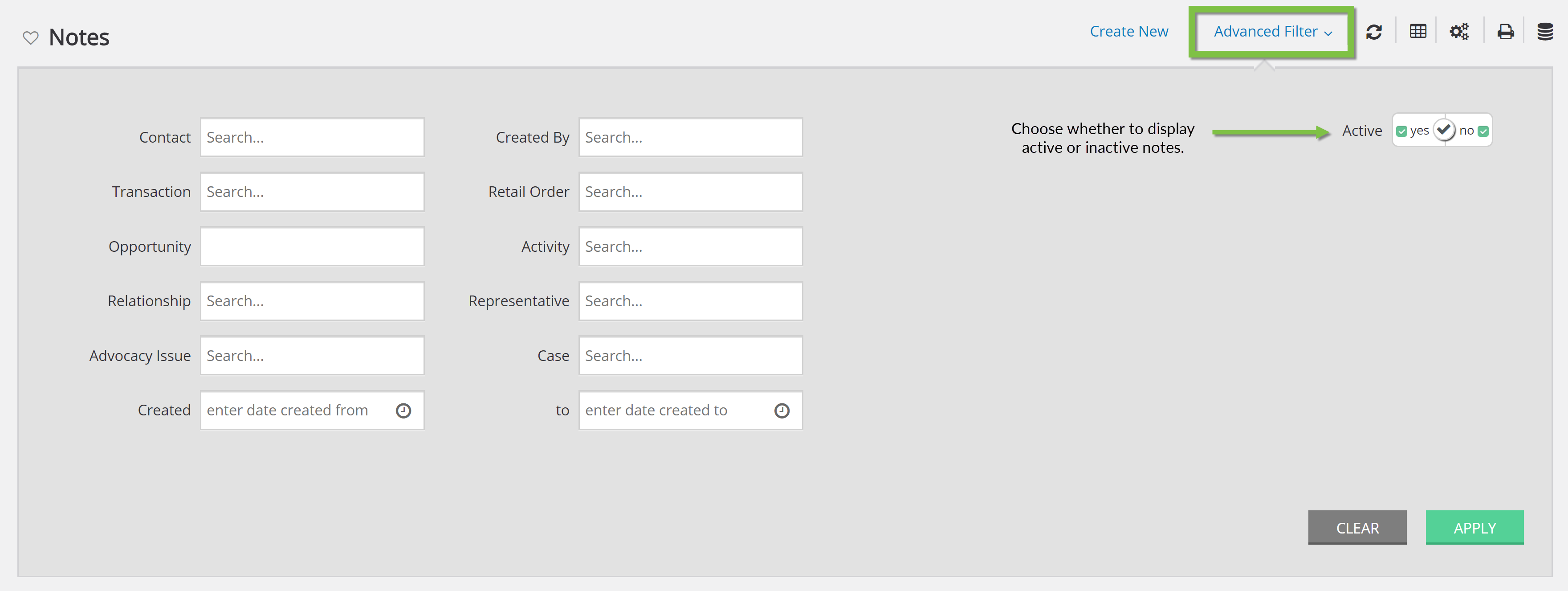This screenshot has height=591, width=1568.
Task: Click the APPLY button
Action: coord(1474,528)
